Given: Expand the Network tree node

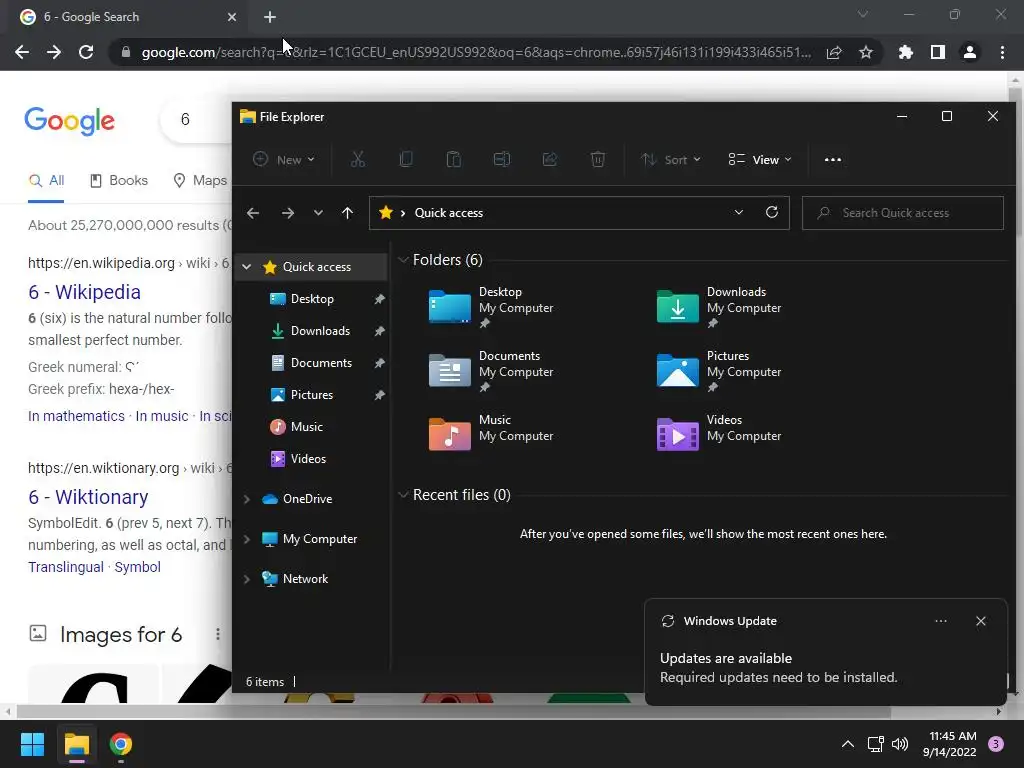Looking at the screenshot, I should (x=247, y=579).
